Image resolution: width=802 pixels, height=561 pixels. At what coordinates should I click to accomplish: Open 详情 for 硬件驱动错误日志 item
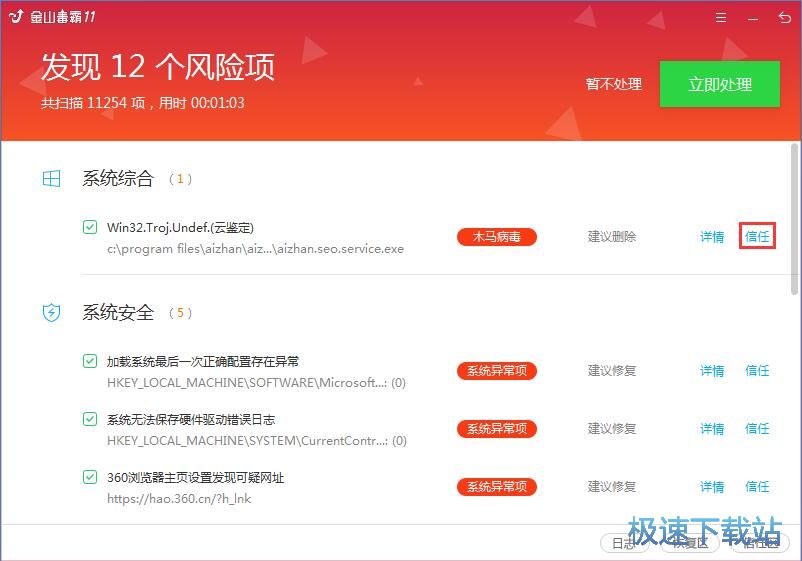coord(712,429)
